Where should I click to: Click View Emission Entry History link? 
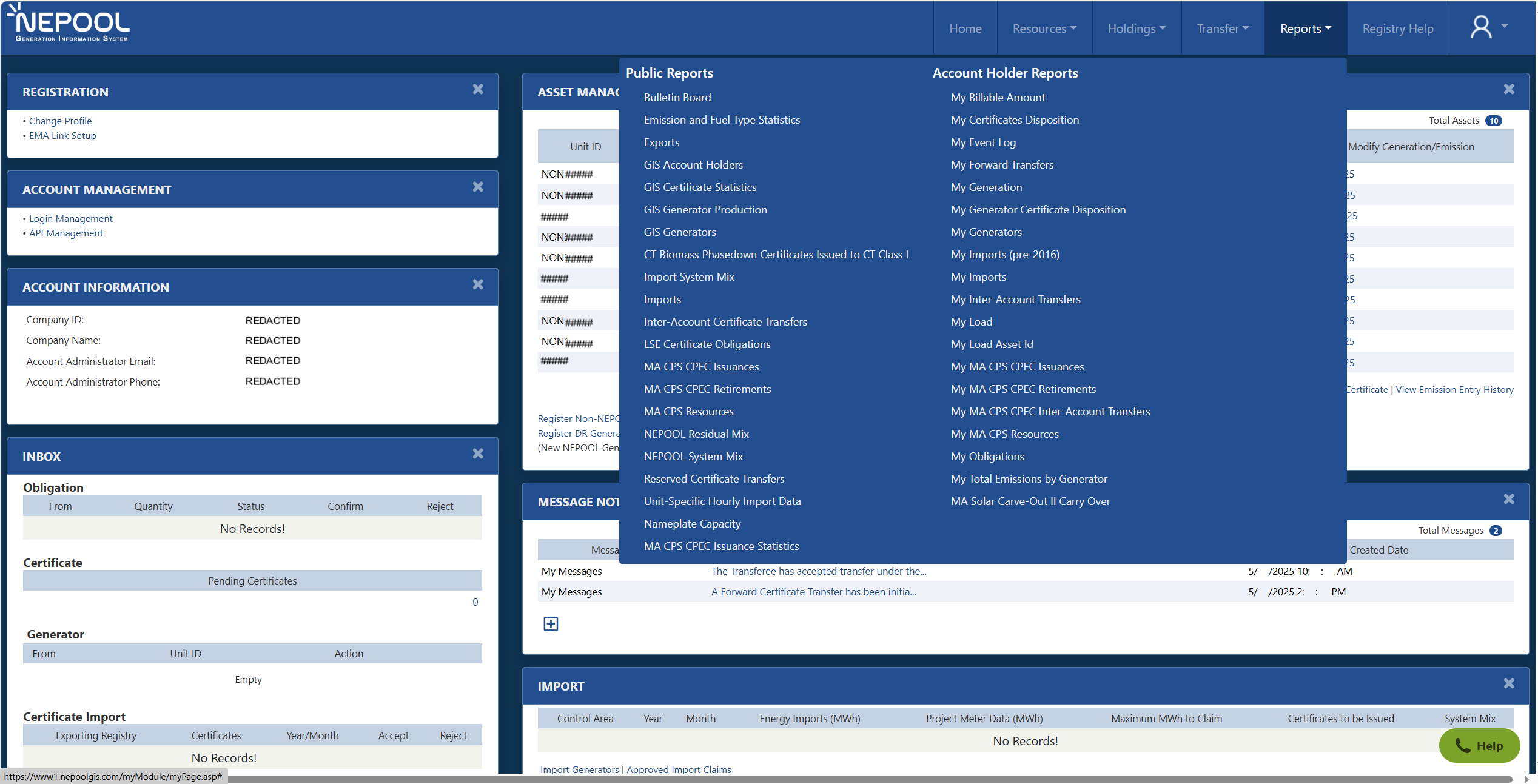click(x=1454, y=390)
